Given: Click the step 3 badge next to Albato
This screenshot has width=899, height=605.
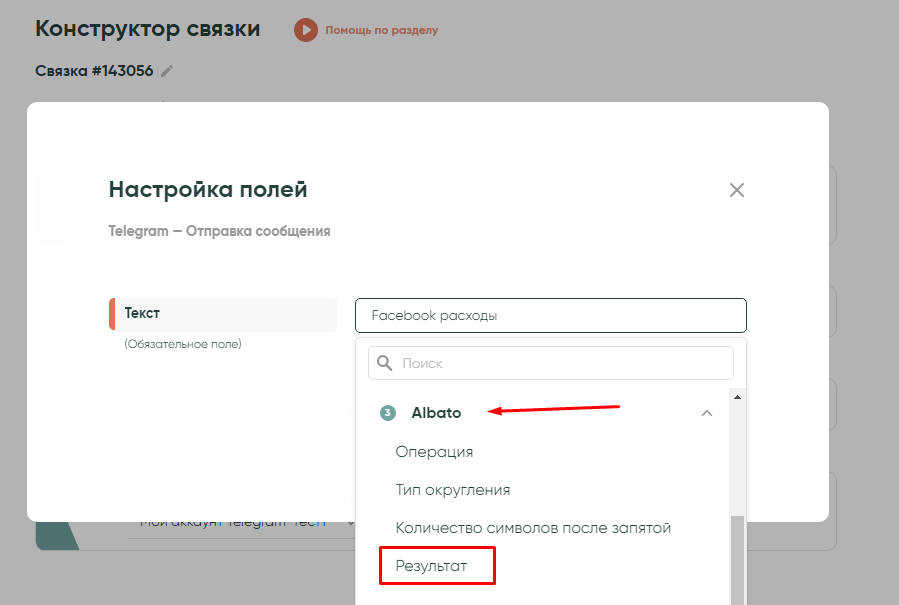Looking at the screenshot, I should click(388, 413).
